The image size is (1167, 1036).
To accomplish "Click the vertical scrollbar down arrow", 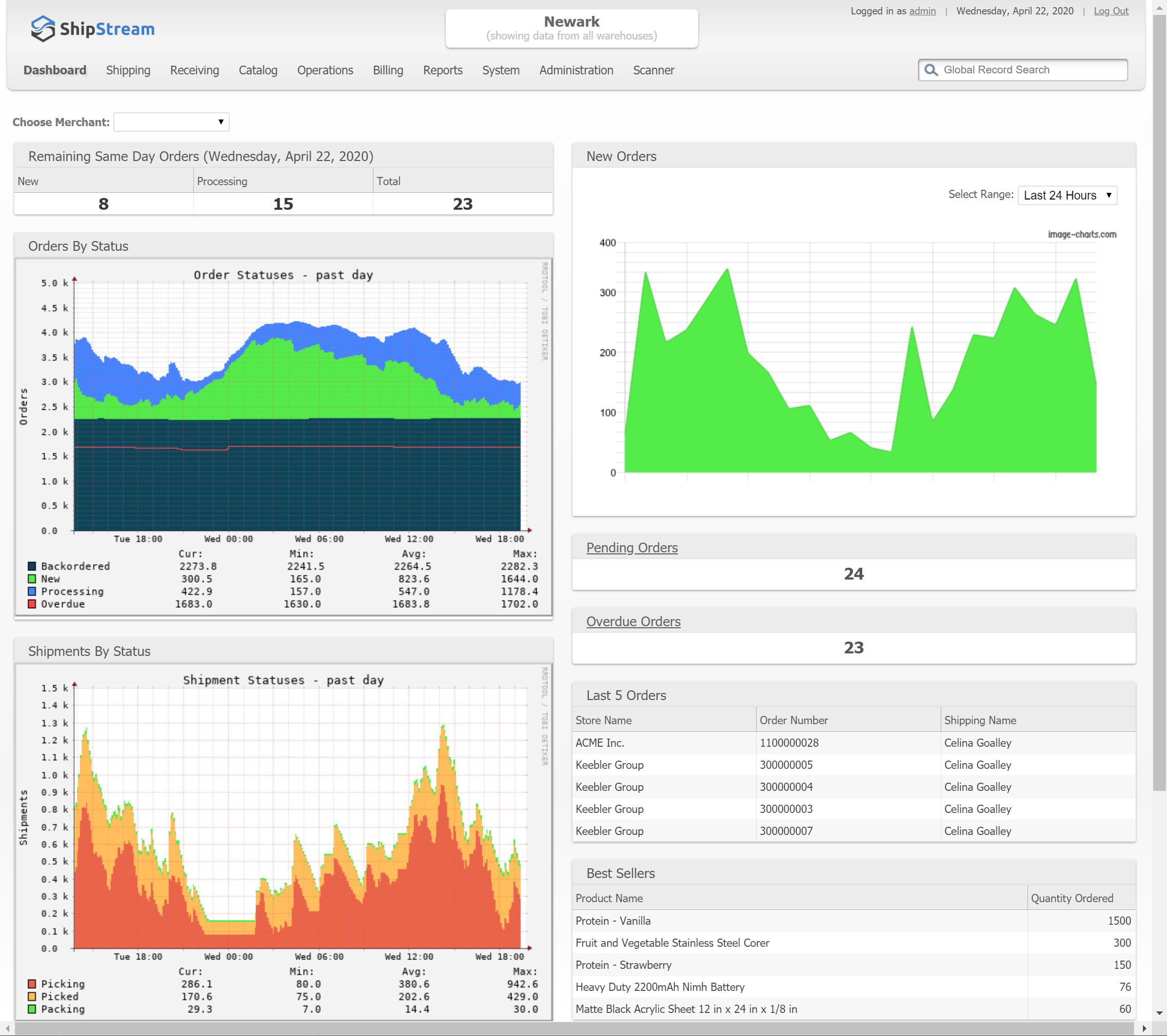I will [1159, 1013].
